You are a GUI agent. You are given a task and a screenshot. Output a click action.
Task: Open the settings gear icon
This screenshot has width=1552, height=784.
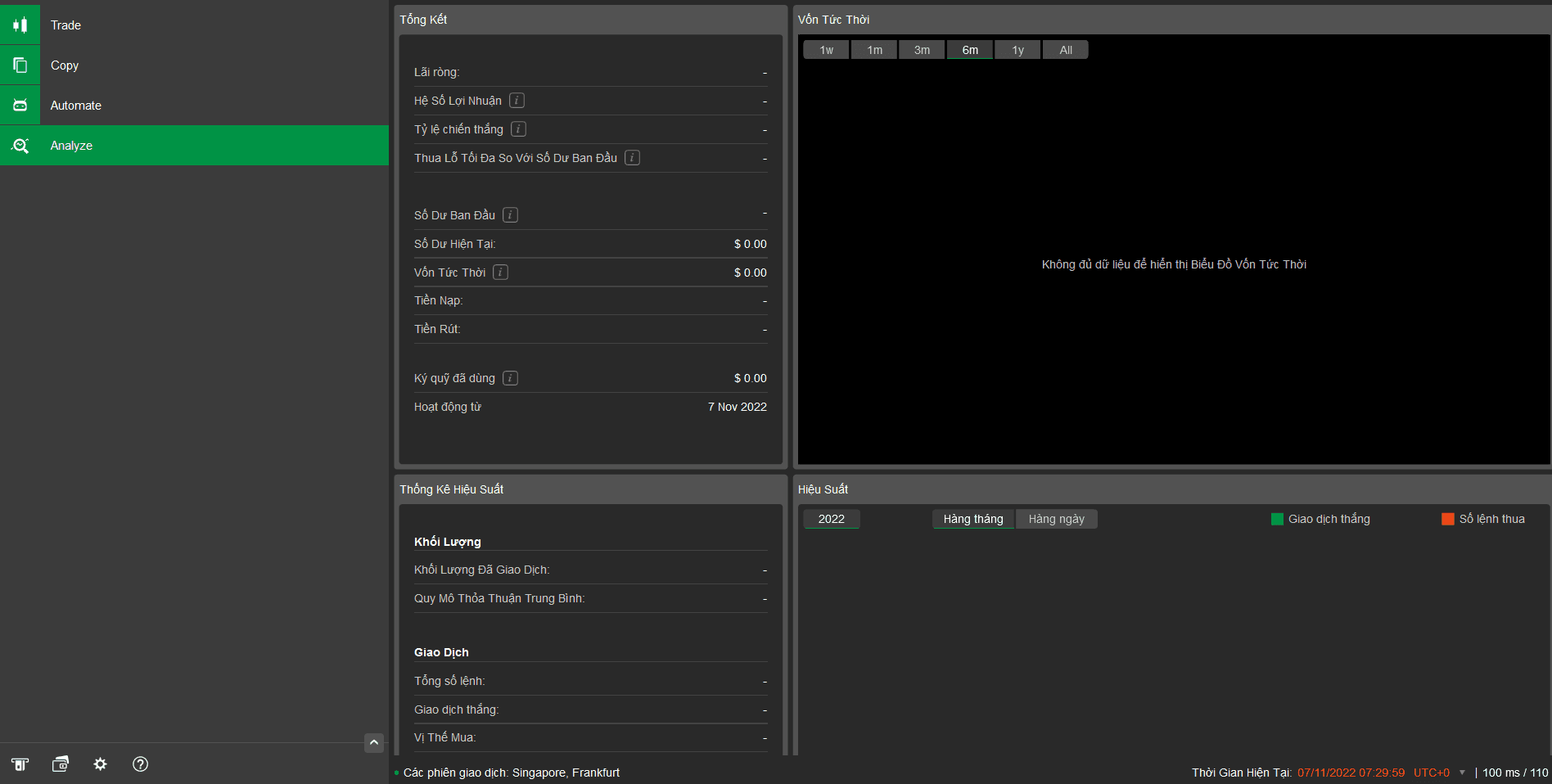tap(100, 764)
